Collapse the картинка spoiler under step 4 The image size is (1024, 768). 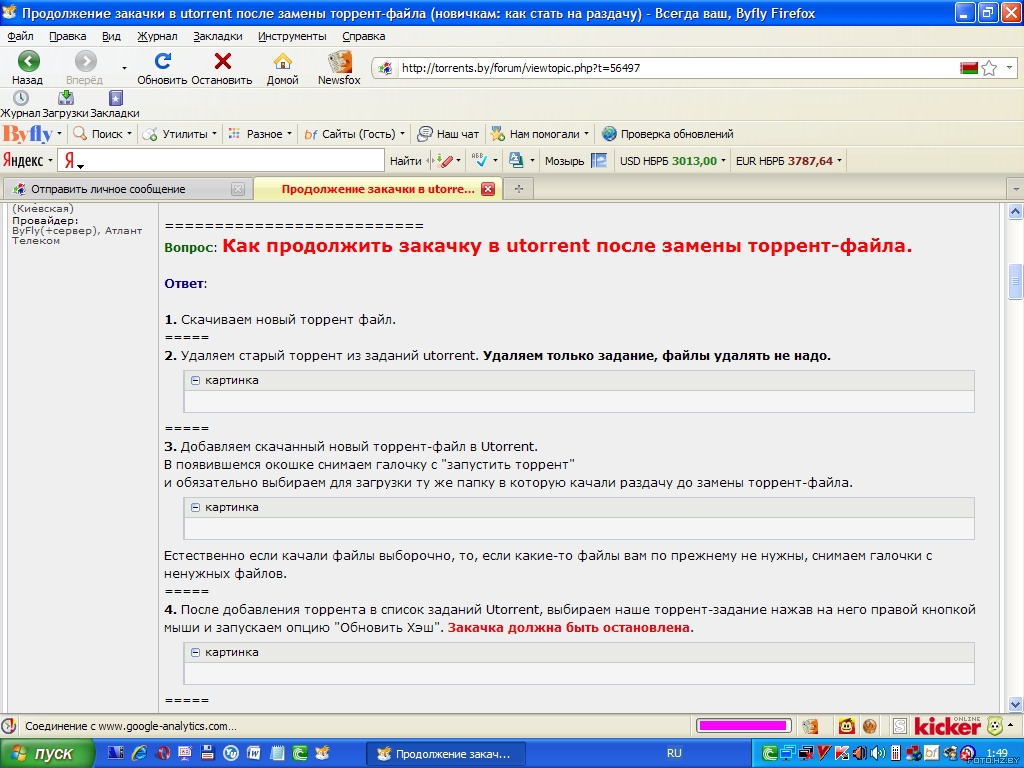click(x=195, y=652)
